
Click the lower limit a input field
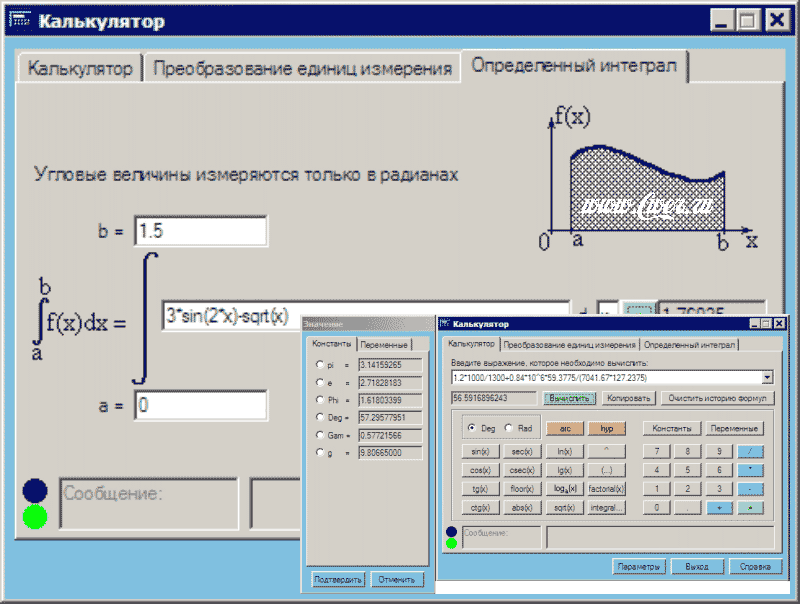point(201,405)
